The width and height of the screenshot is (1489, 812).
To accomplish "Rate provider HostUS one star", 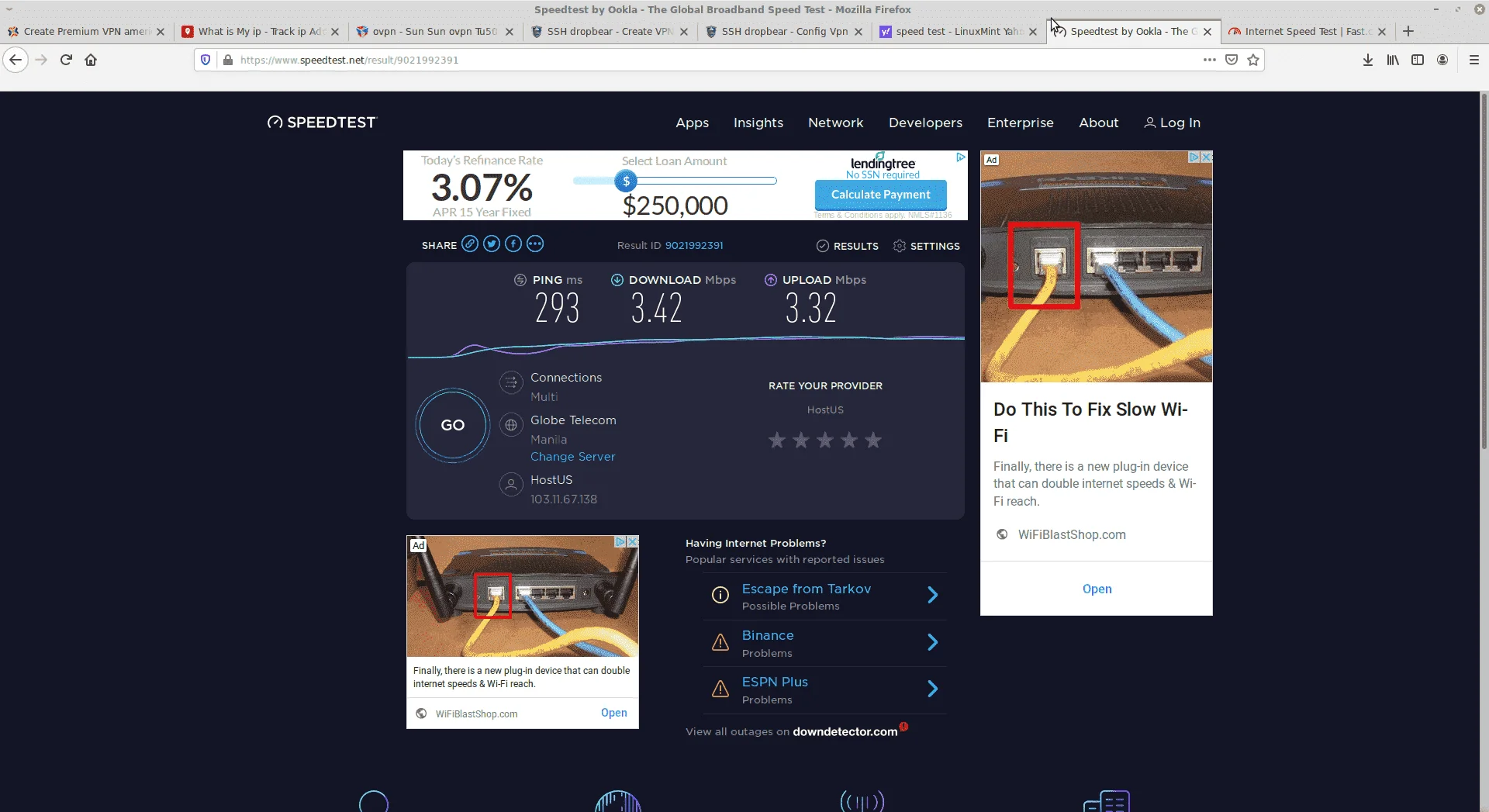I will [777, 441].
